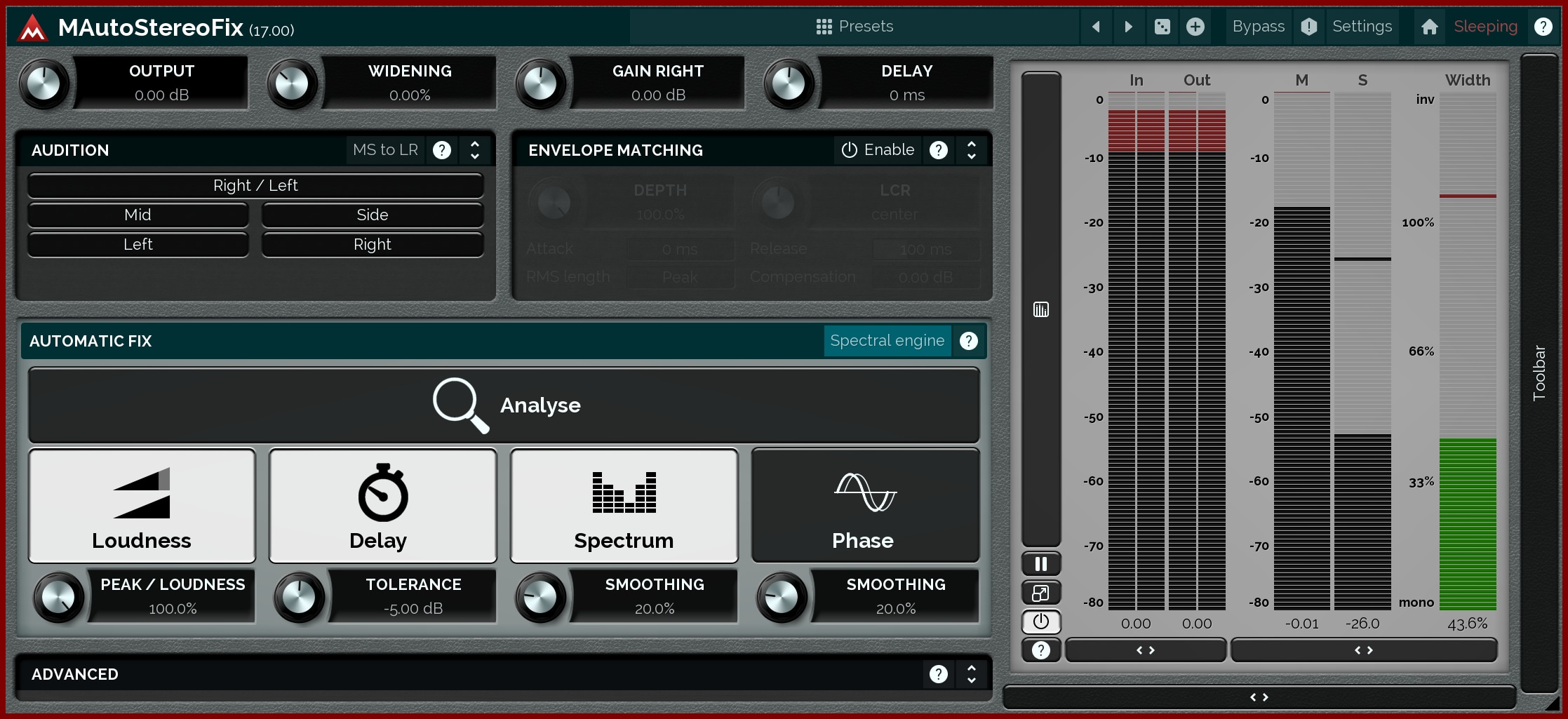The height and width of the screenshot is (719, 1568).
Task: Click the Widening knob
Action: (292, 84)
